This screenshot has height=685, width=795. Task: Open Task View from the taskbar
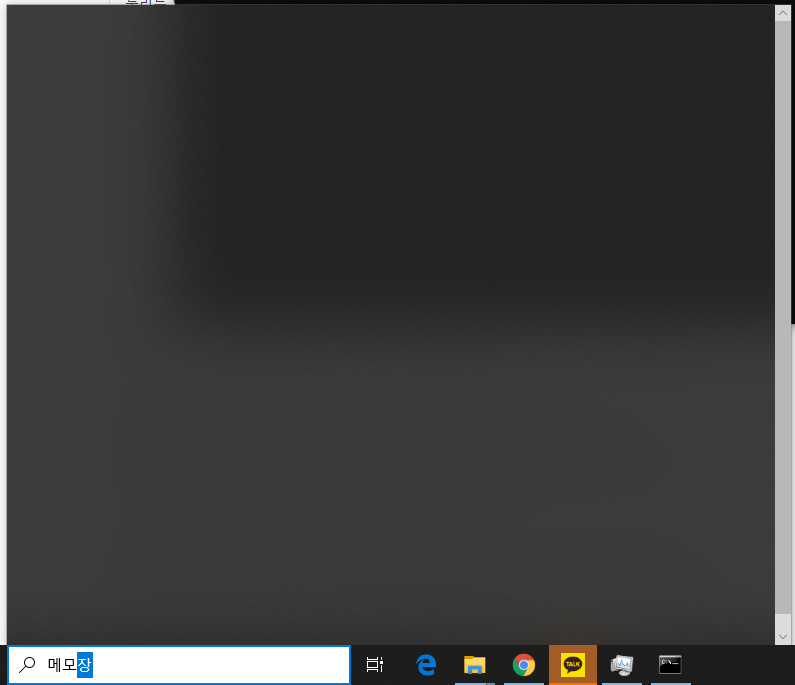(x=375, y=664)
